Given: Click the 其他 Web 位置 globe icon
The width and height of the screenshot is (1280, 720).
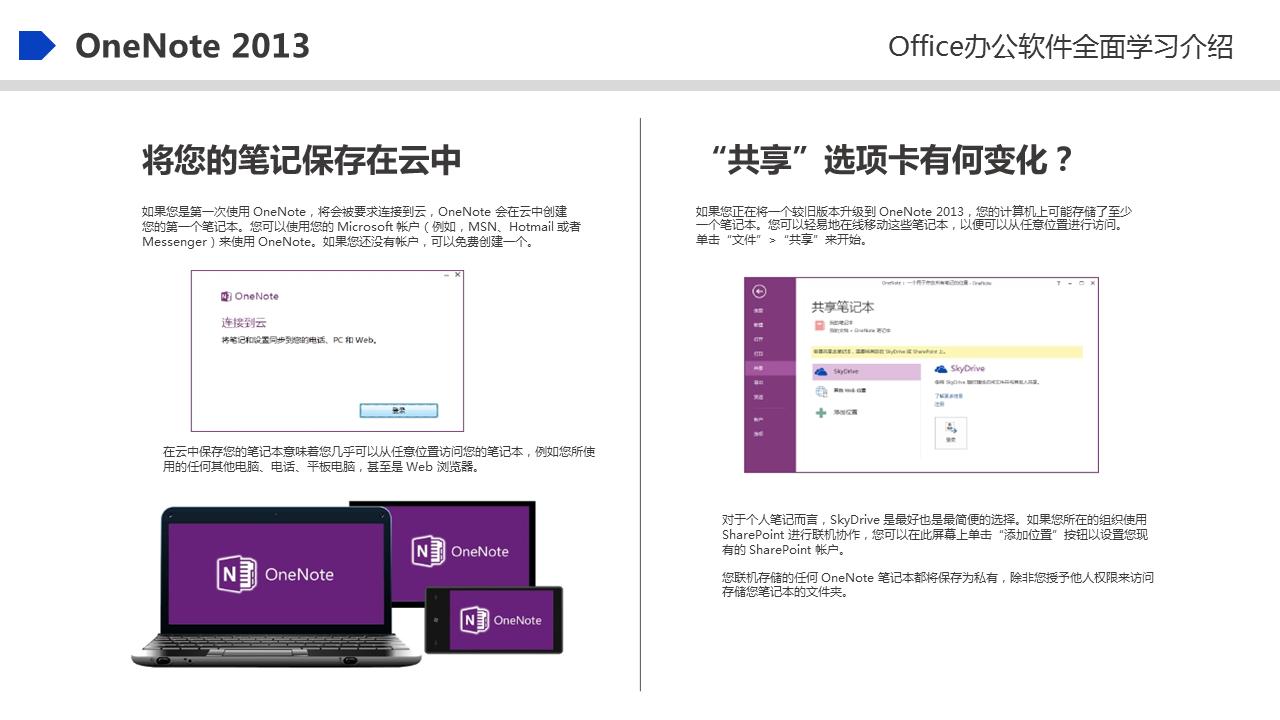Looking at the screenshot, I should [820, 391].
